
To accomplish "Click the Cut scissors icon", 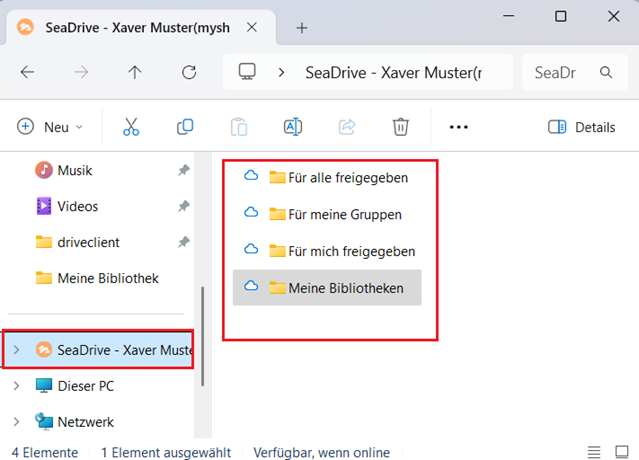I will coord(131,127).
